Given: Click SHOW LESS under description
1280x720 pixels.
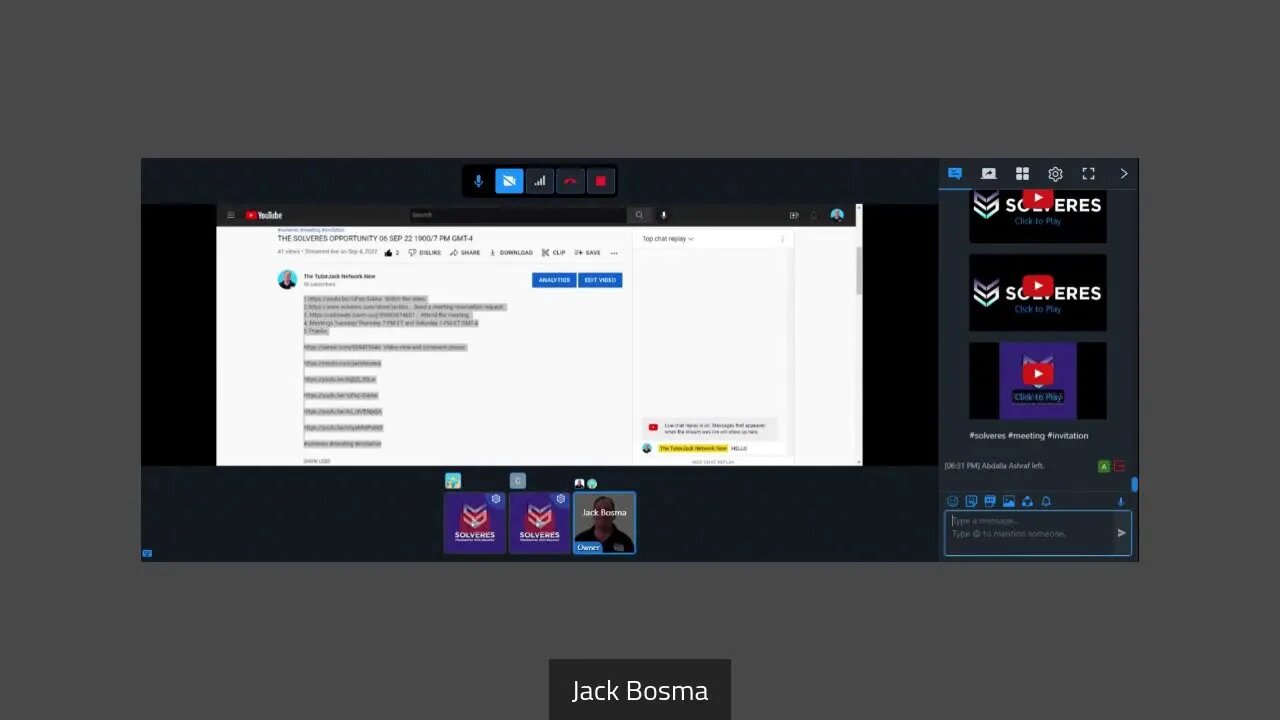Looking at the screenshot, I should click(x=317, y=461).
